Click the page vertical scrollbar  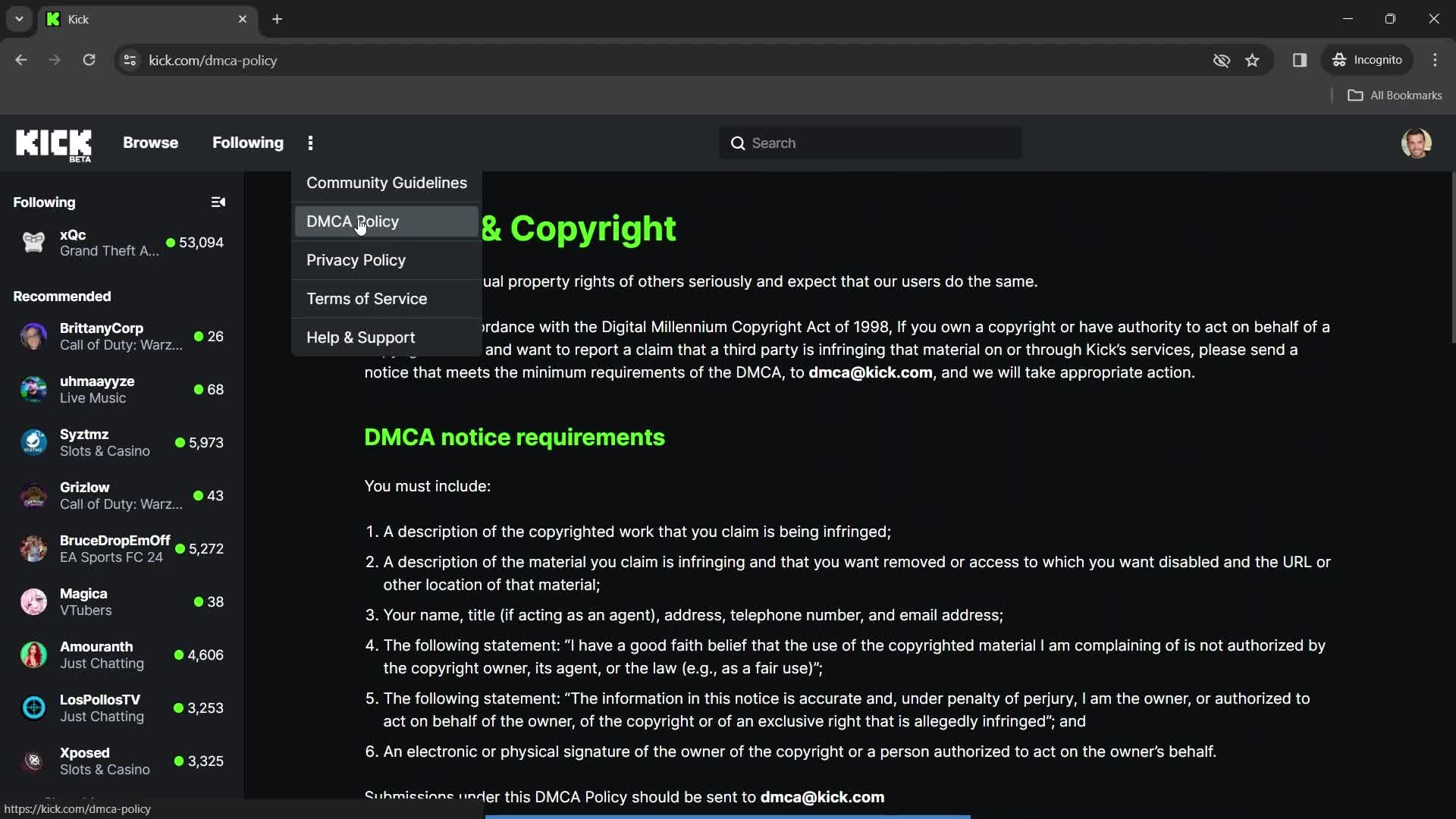[1452, 258]
